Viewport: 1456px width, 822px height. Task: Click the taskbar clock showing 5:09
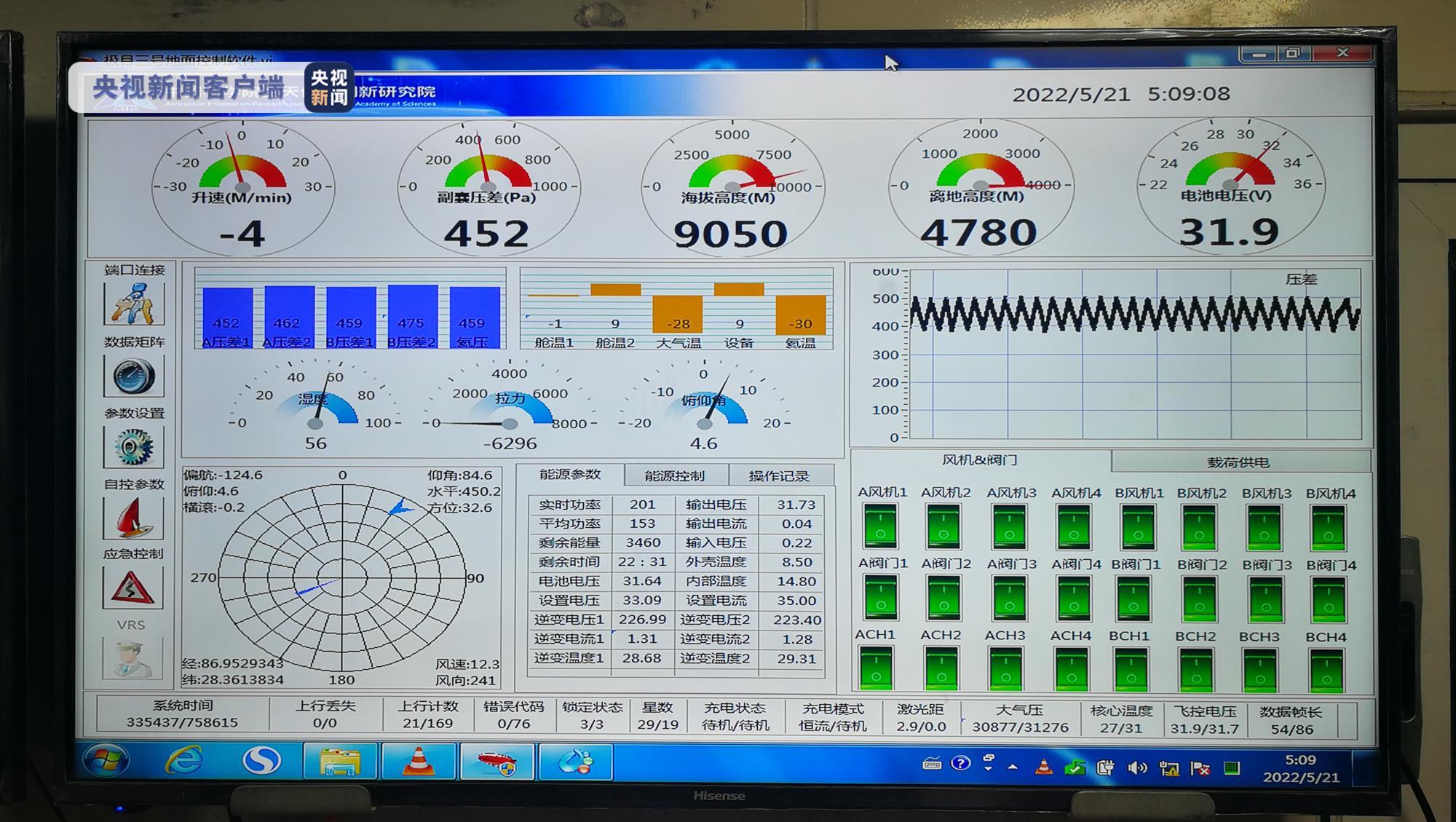[1300, 768]
